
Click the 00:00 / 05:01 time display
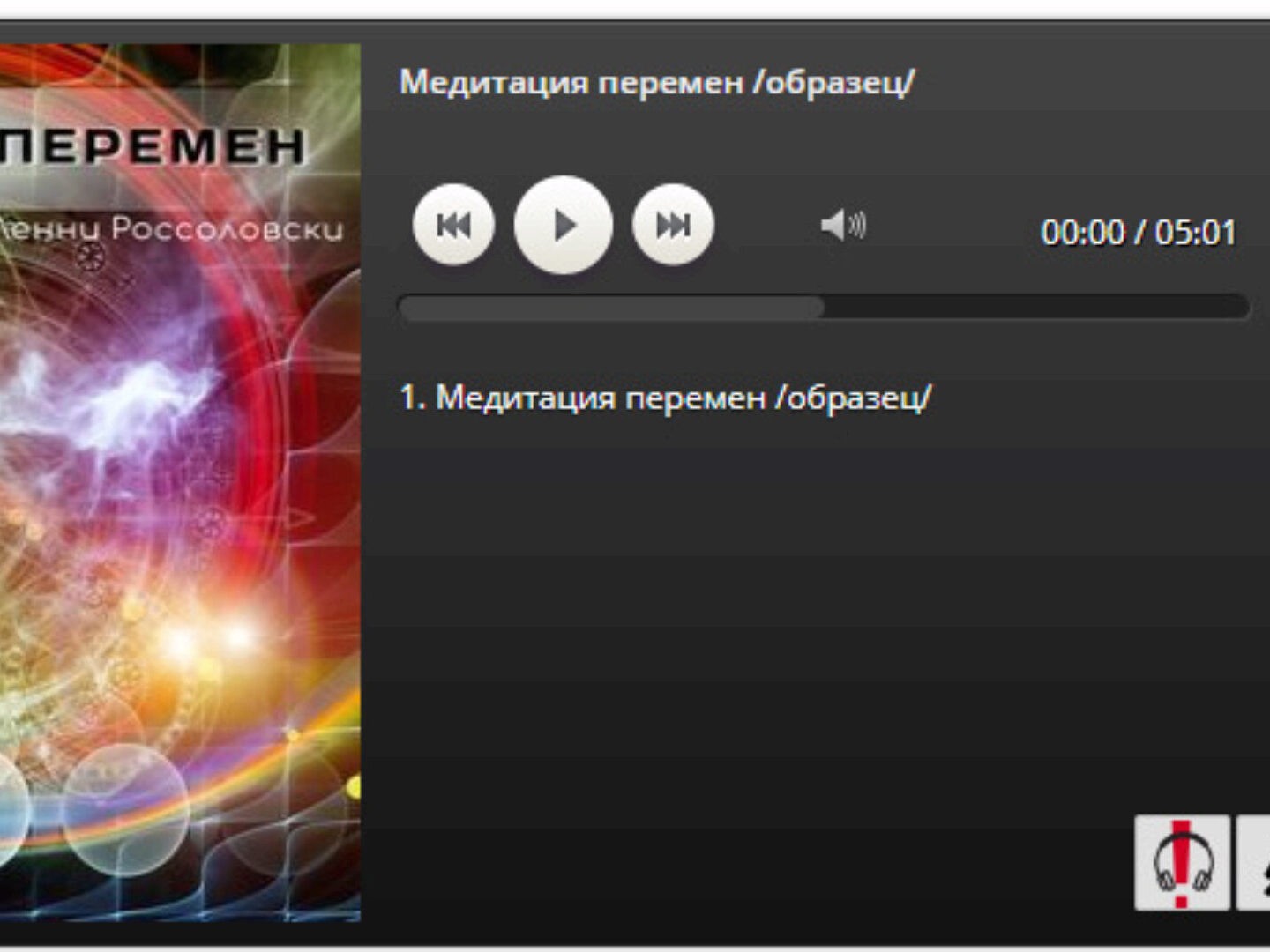click(x=1138, y=233)
